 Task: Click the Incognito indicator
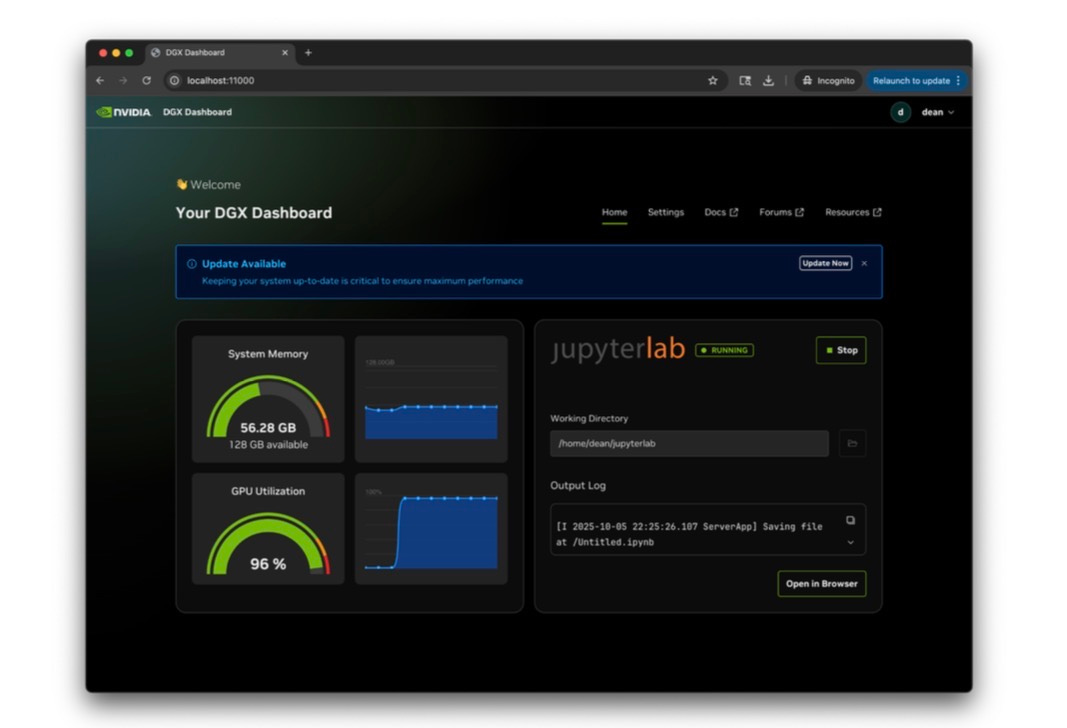(828, 80)
